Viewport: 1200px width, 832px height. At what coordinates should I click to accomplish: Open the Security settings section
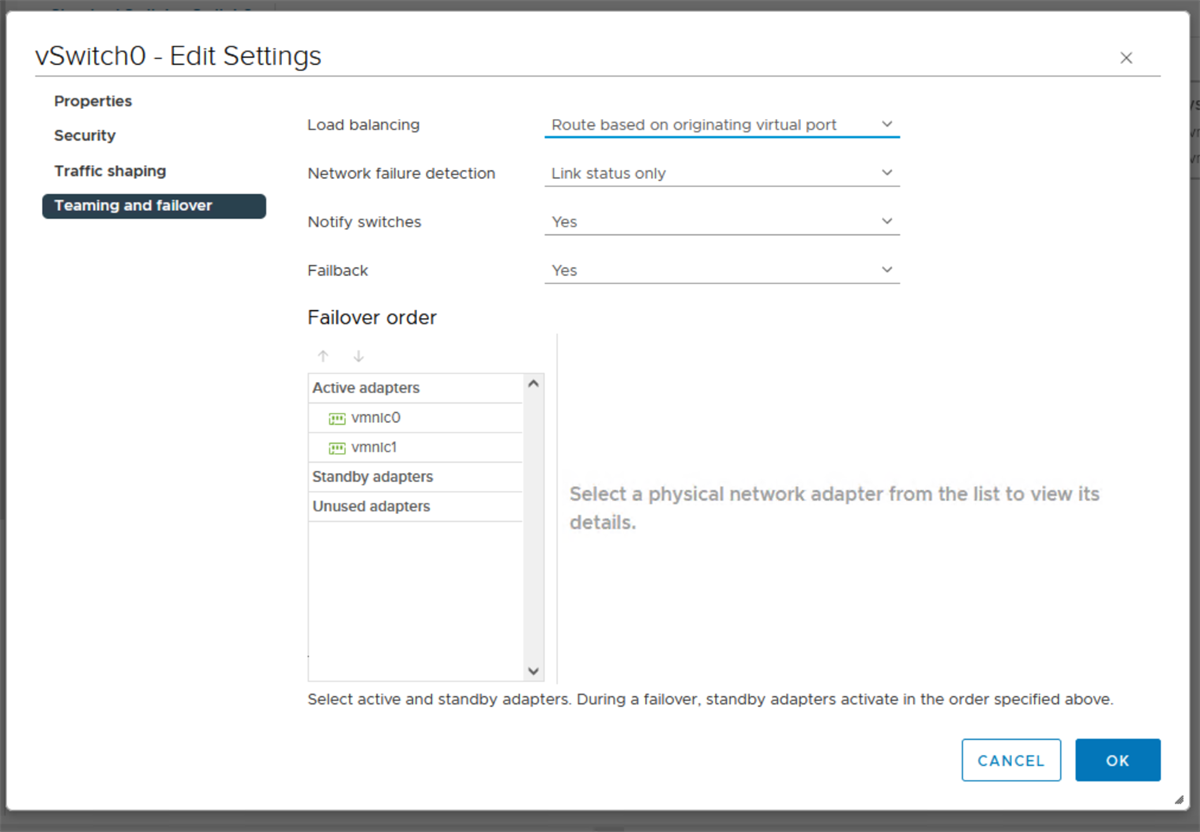tap(85, 136)
